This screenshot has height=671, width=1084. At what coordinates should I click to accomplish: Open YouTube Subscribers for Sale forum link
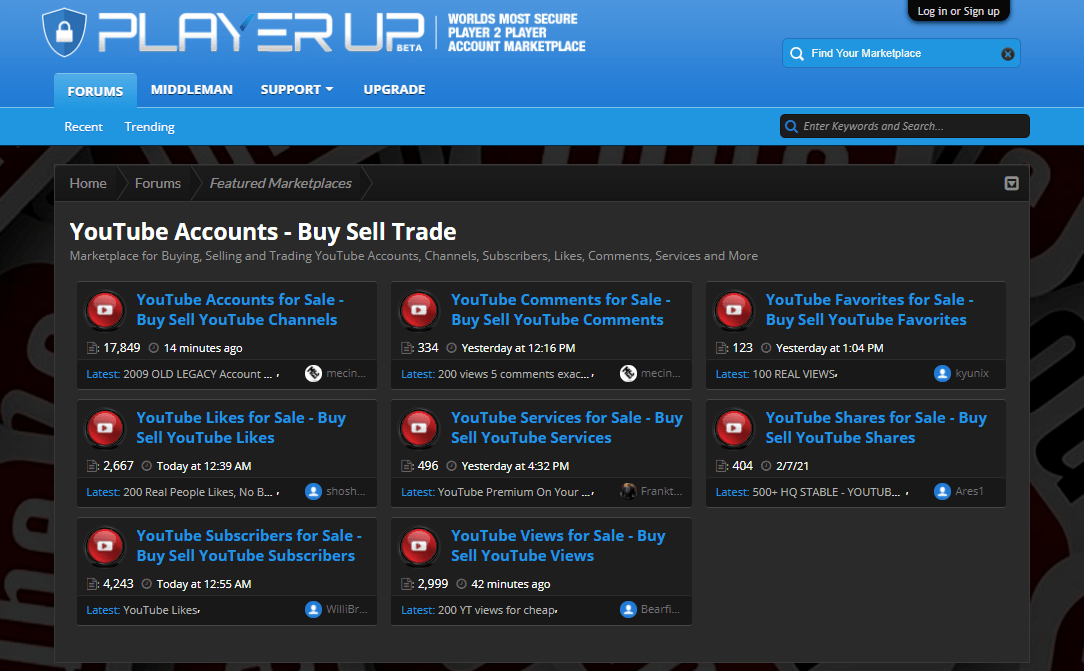coord(249,546)
